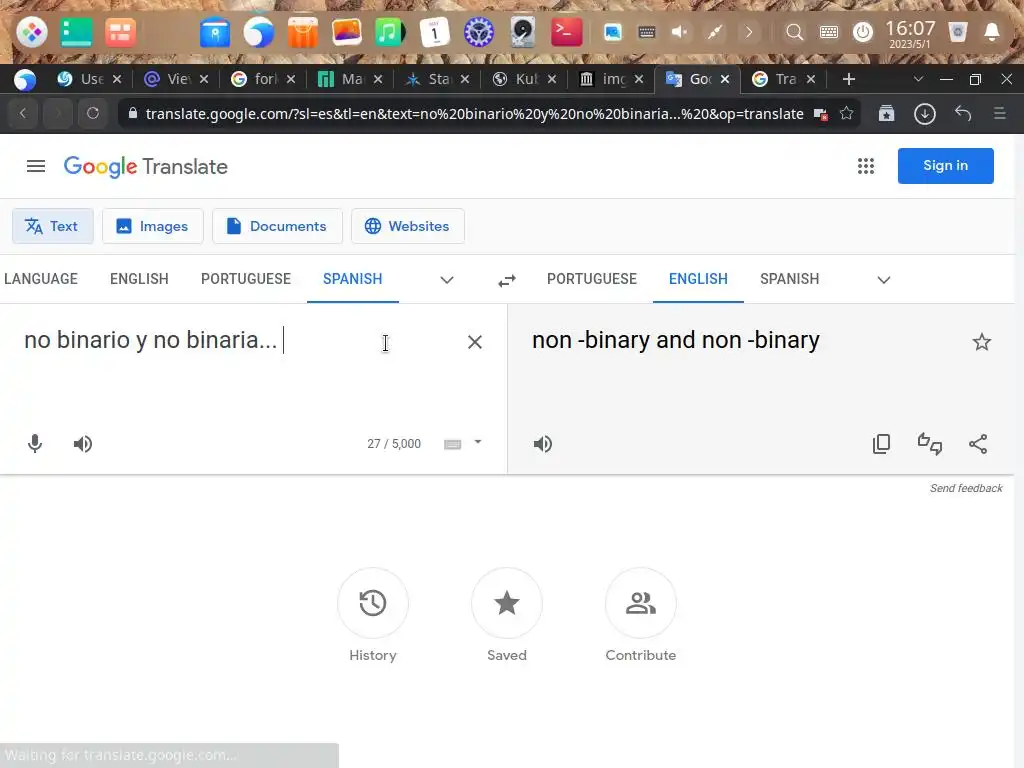
Task: Open the browser menu
Action: [x=1000, y=114]
